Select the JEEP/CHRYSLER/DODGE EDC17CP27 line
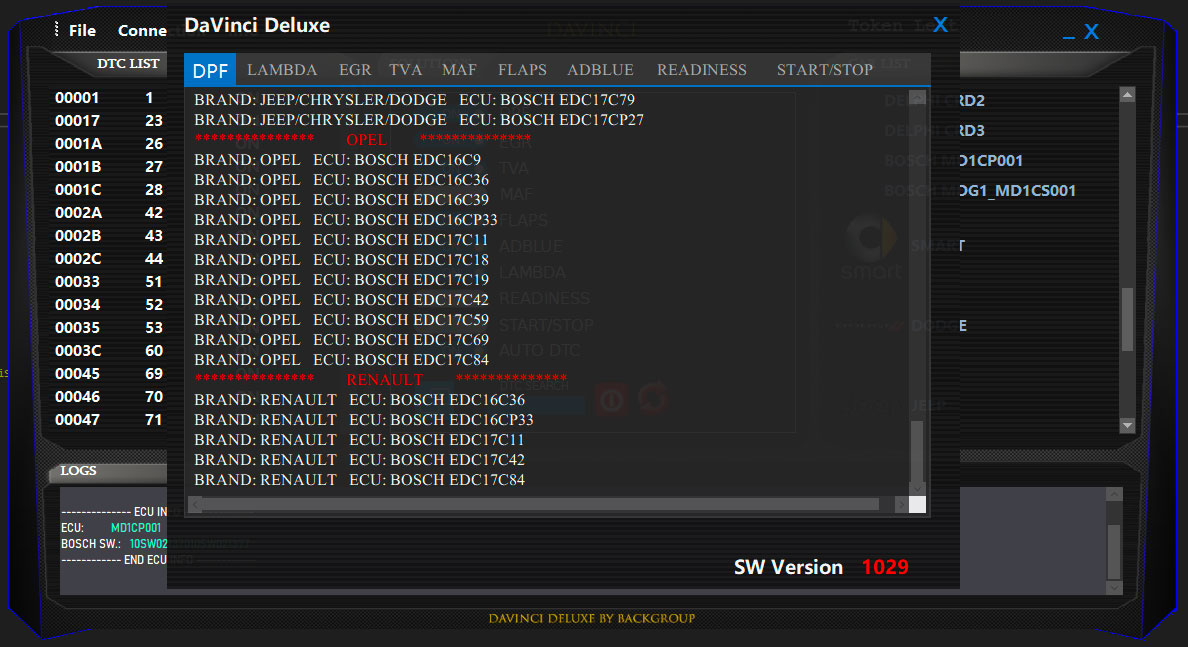Image resolution: width=1188 pixels, height=647 pixels. pos(419,120)
